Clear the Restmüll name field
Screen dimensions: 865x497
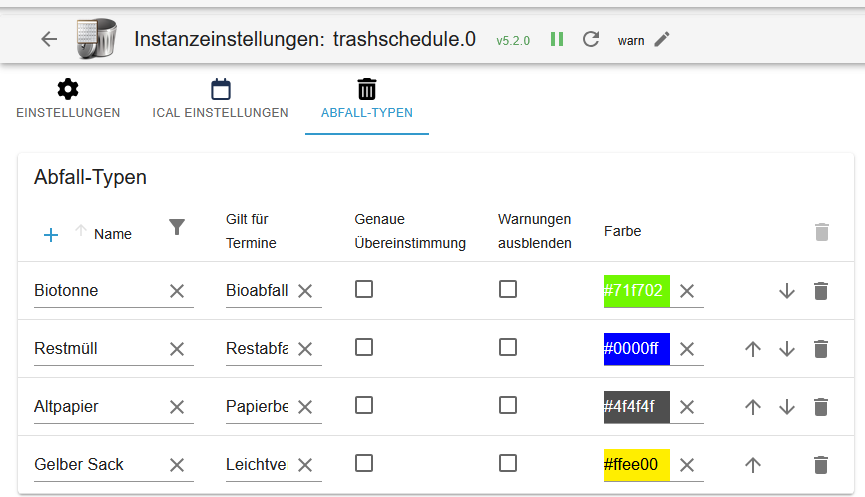pyautogui.click(x=177, y=349)
